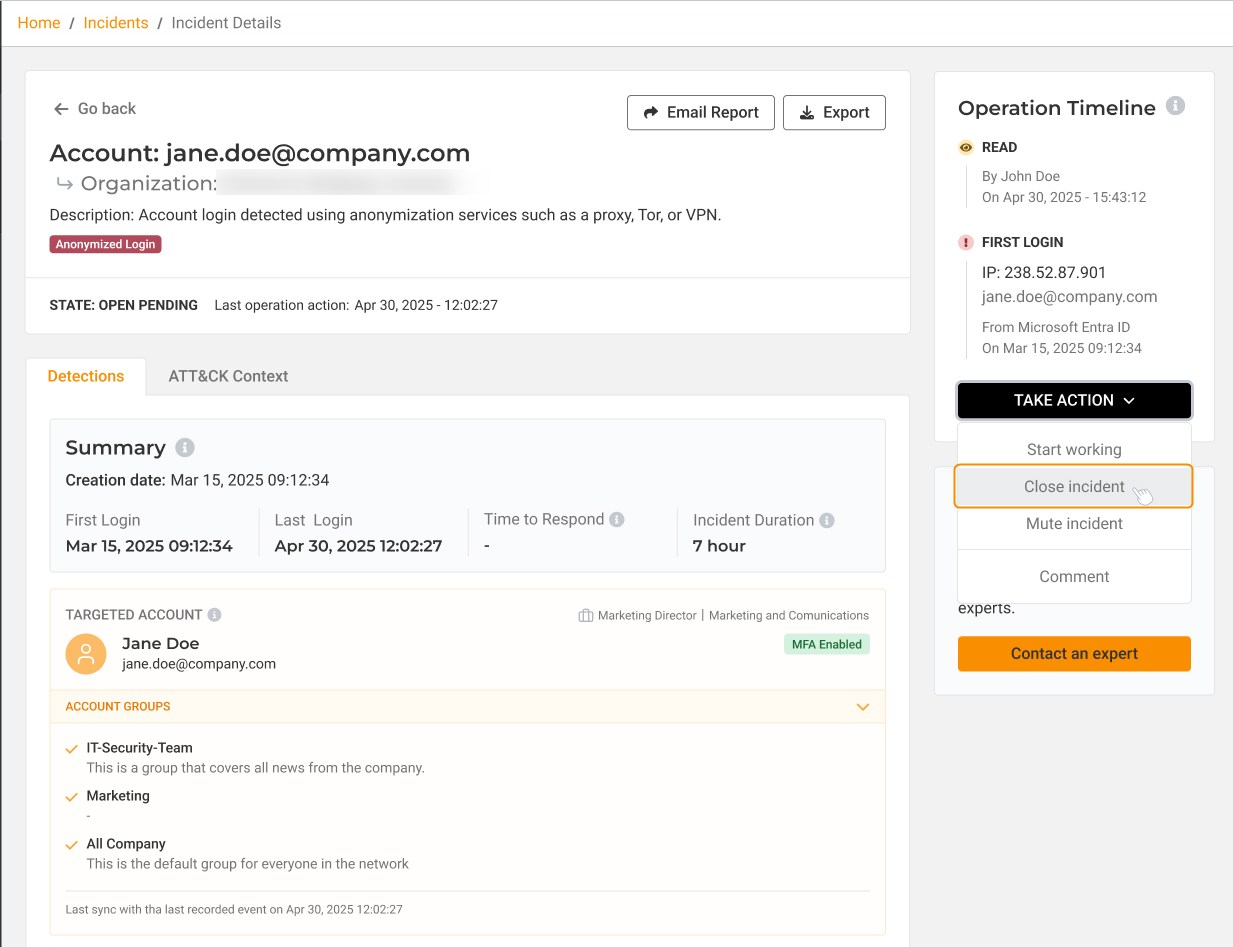1233x947 pixels.
Task: Click Jane Doe's orange avatar icon
Action: pyautogui.click(x=86, y=654)
